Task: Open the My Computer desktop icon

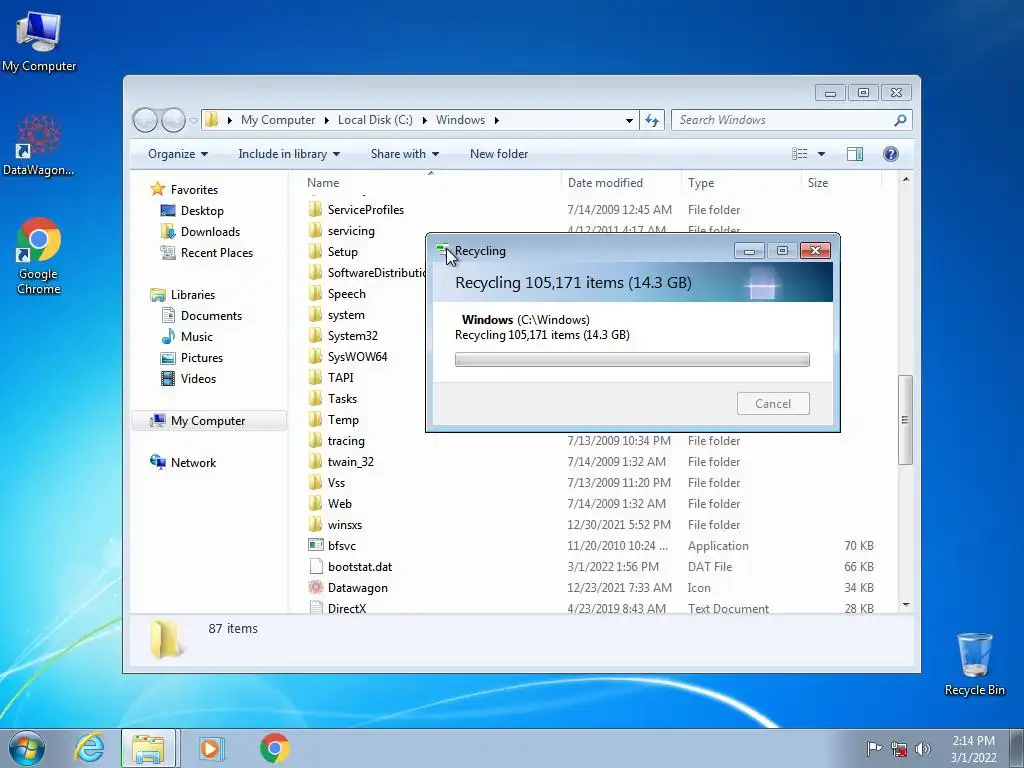Action: (x=39, y=42)
